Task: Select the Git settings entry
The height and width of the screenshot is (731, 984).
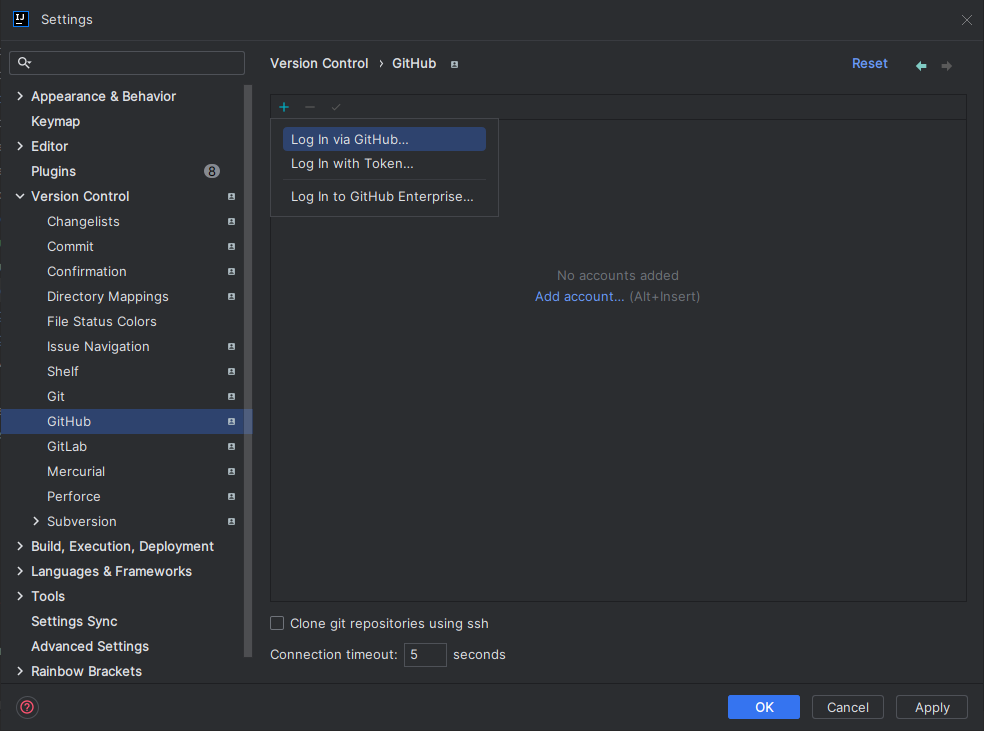Action: click(x=56, y=397)
